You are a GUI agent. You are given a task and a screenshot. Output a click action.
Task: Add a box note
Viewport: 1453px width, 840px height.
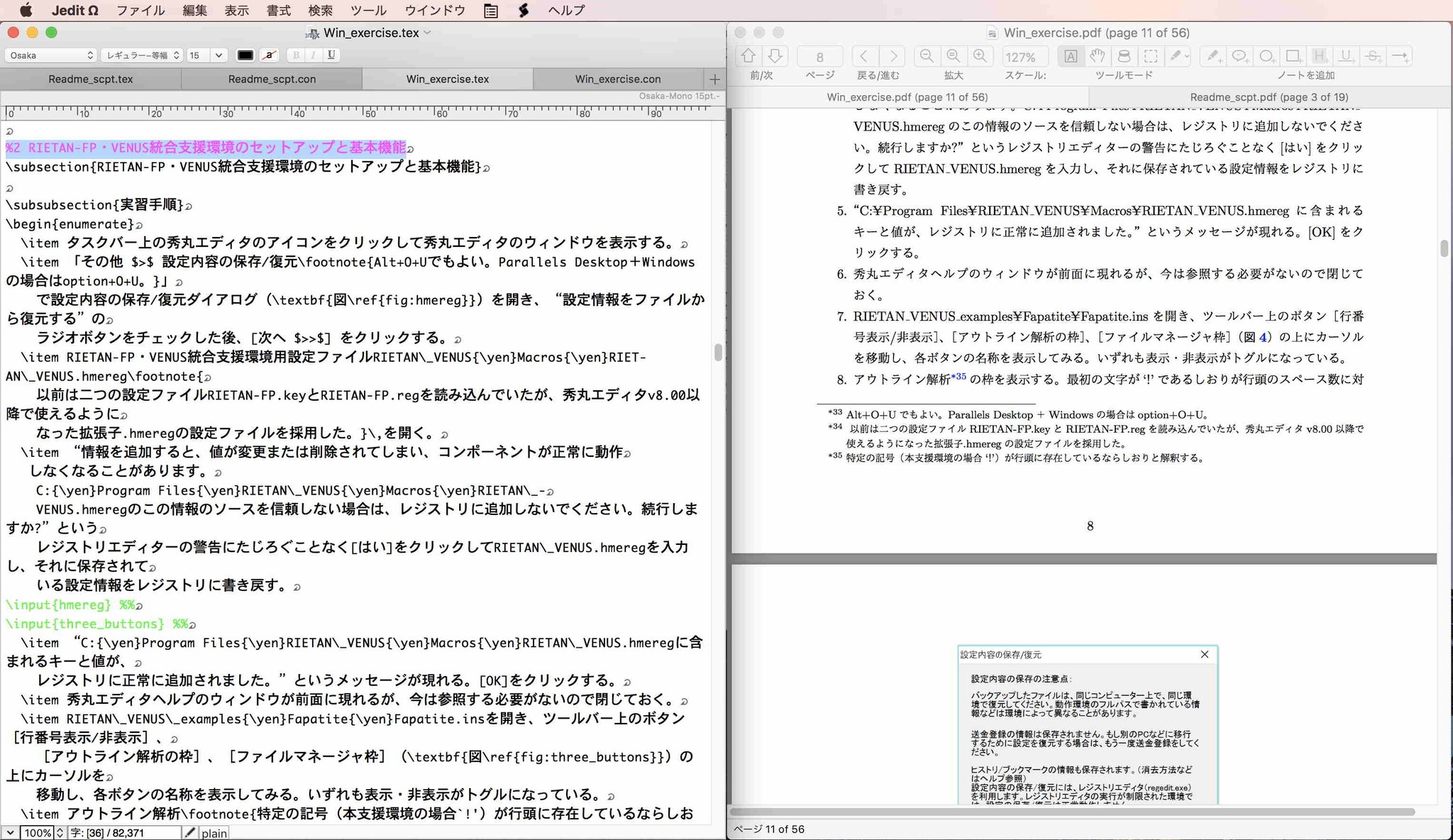pos(1293,56)
